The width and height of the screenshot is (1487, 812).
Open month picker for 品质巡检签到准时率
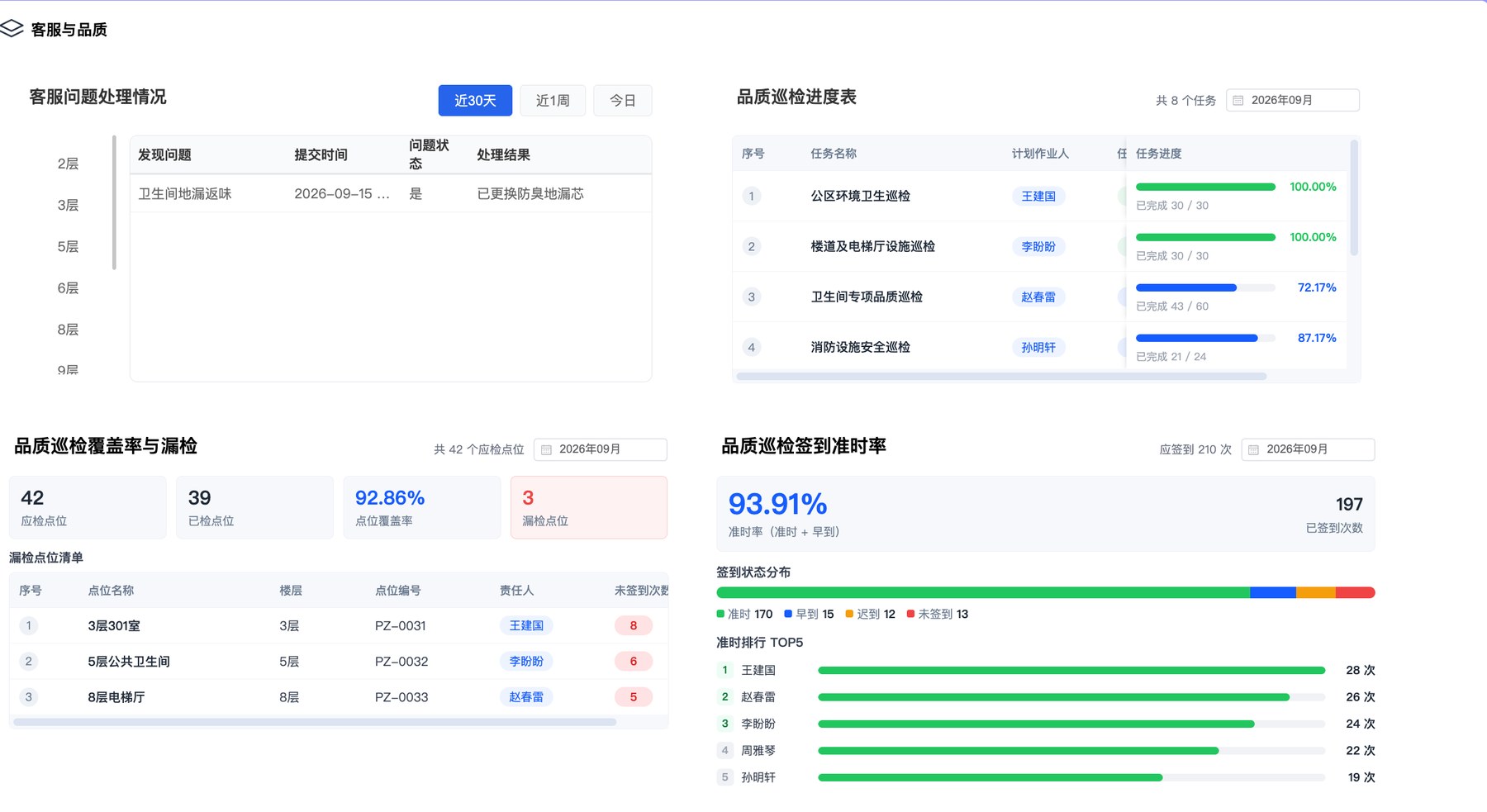click(x=1309, y=449)
